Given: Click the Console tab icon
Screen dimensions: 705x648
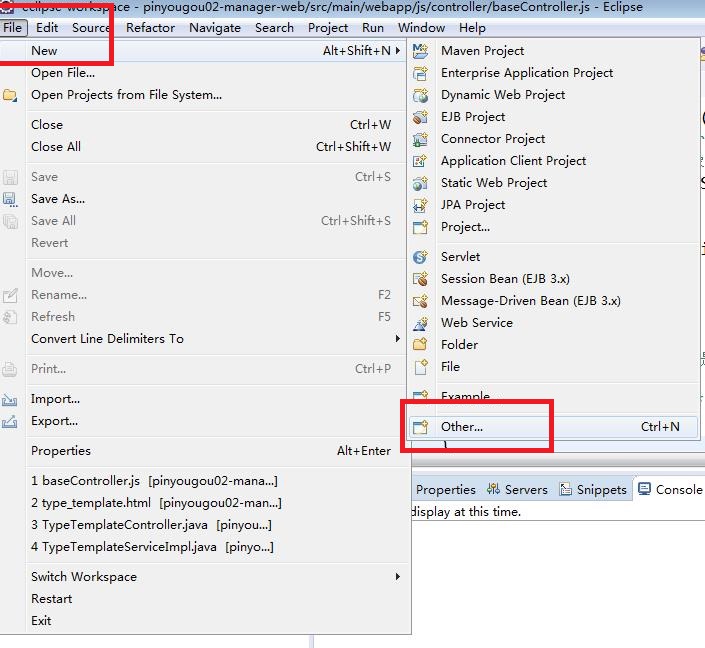Looking at the screenshot, I should [644, 489].
